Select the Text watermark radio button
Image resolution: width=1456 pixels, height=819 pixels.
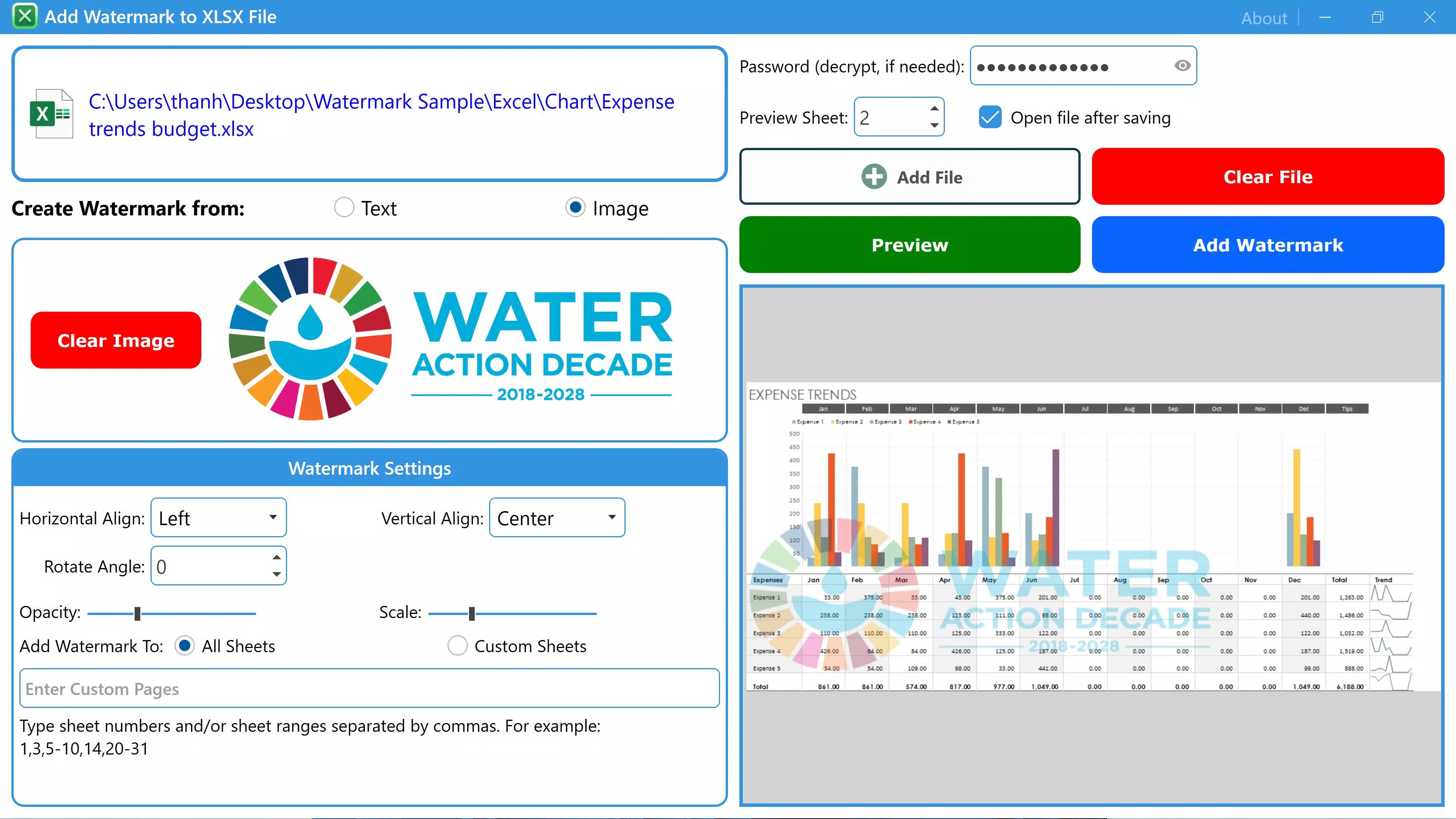pos(344,208)
